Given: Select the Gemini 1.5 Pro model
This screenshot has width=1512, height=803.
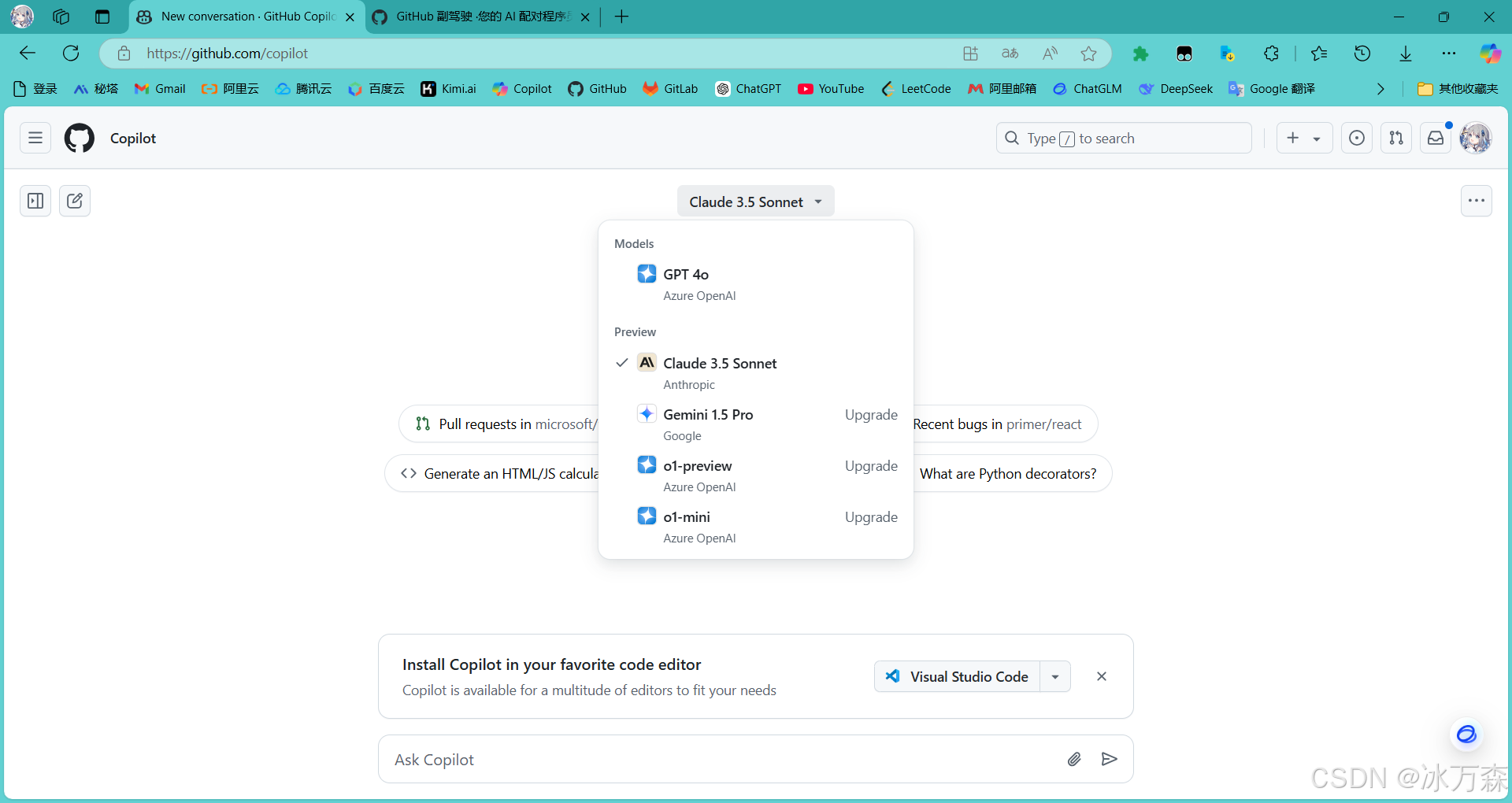Looking at the screenshot, I should pyautogui.click(x=756, y=424).
